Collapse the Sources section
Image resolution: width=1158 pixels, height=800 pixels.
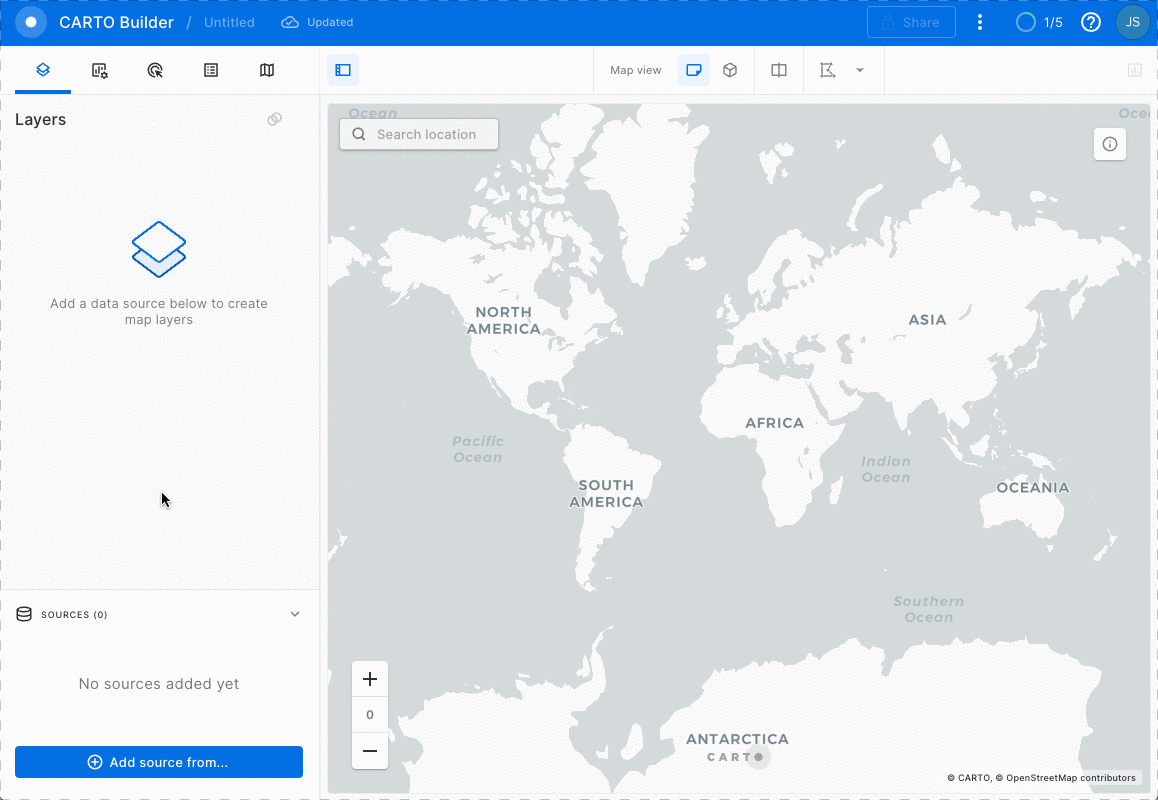click(295, 613)
